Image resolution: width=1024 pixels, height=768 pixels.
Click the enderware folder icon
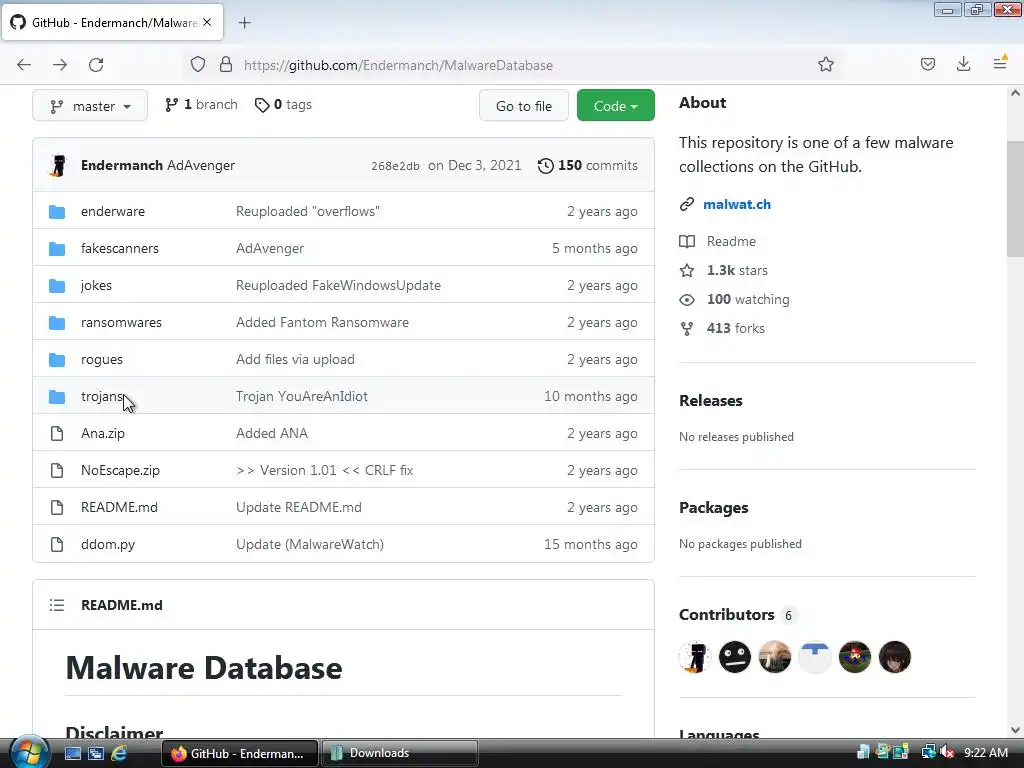coord(57,212)
